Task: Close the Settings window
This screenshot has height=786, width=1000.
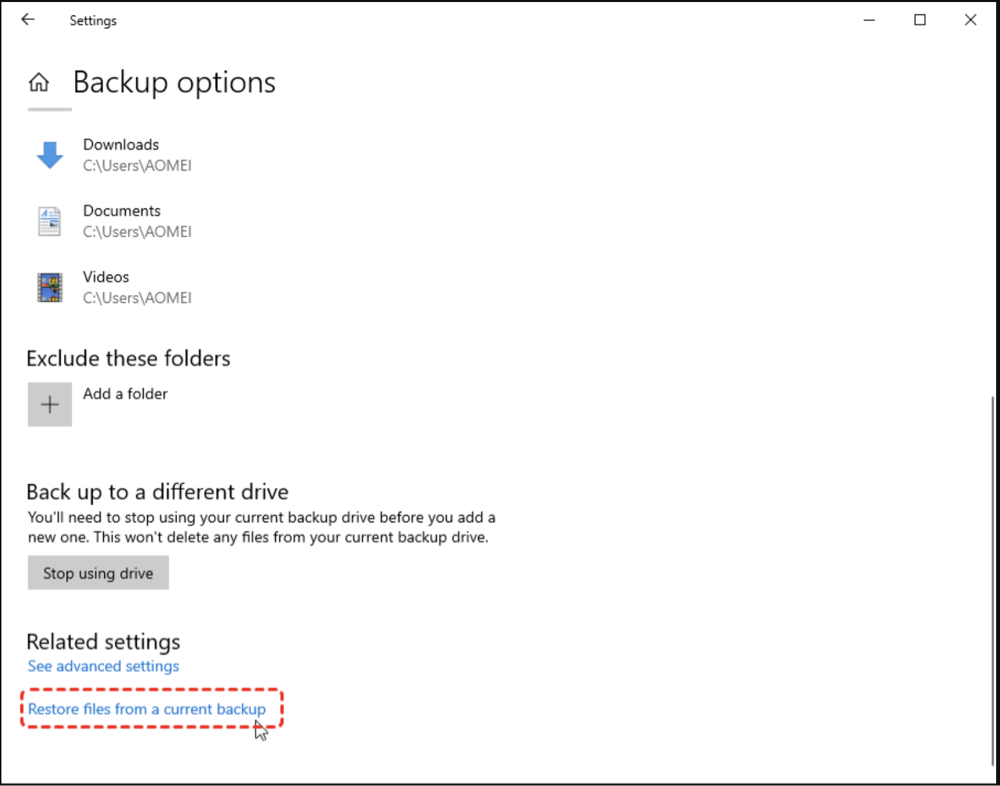Action: coord(970,20)
